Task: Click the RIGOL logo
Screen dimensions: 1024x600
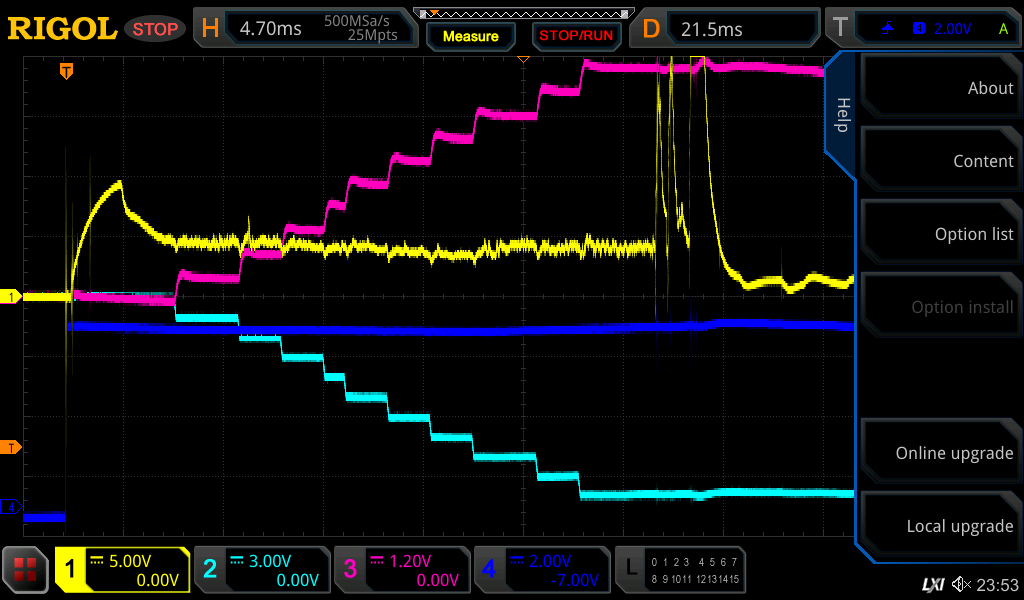Action: click(x=62, y=29)
